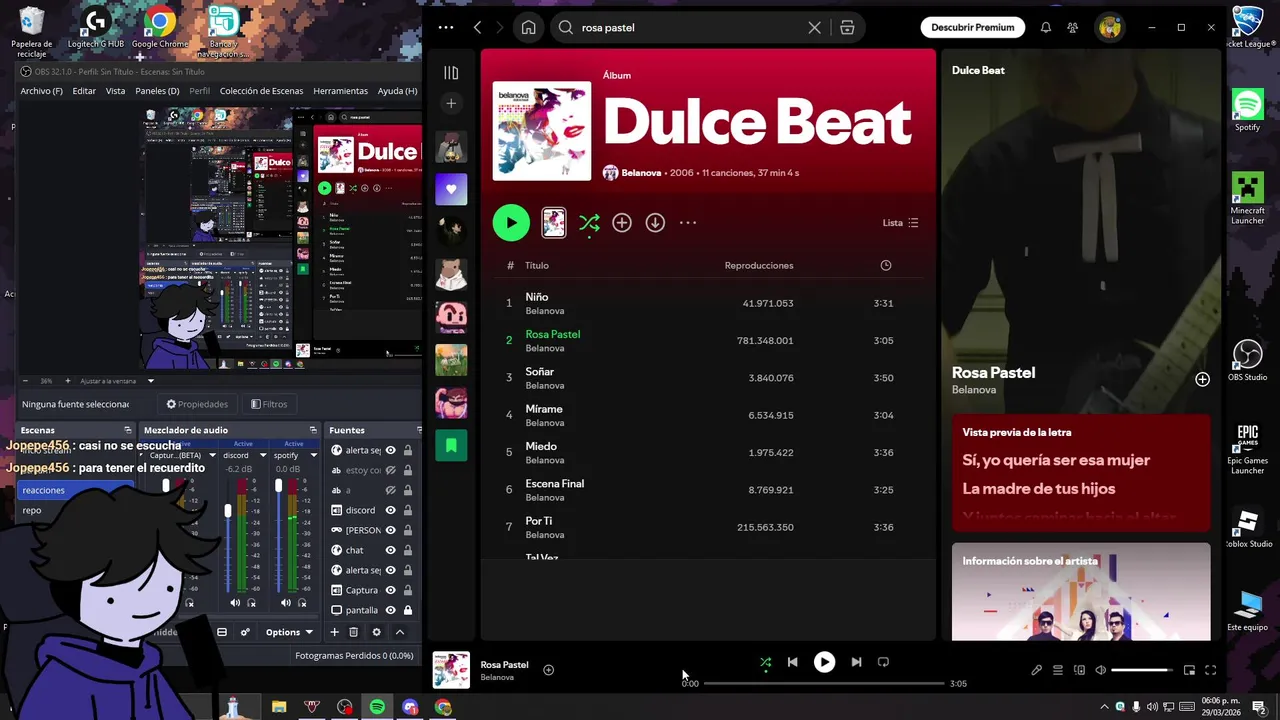Screen dimensions: 1280x720
Task: Open Spotify profile avatar menu
Action: click(x=1110, y=27)
